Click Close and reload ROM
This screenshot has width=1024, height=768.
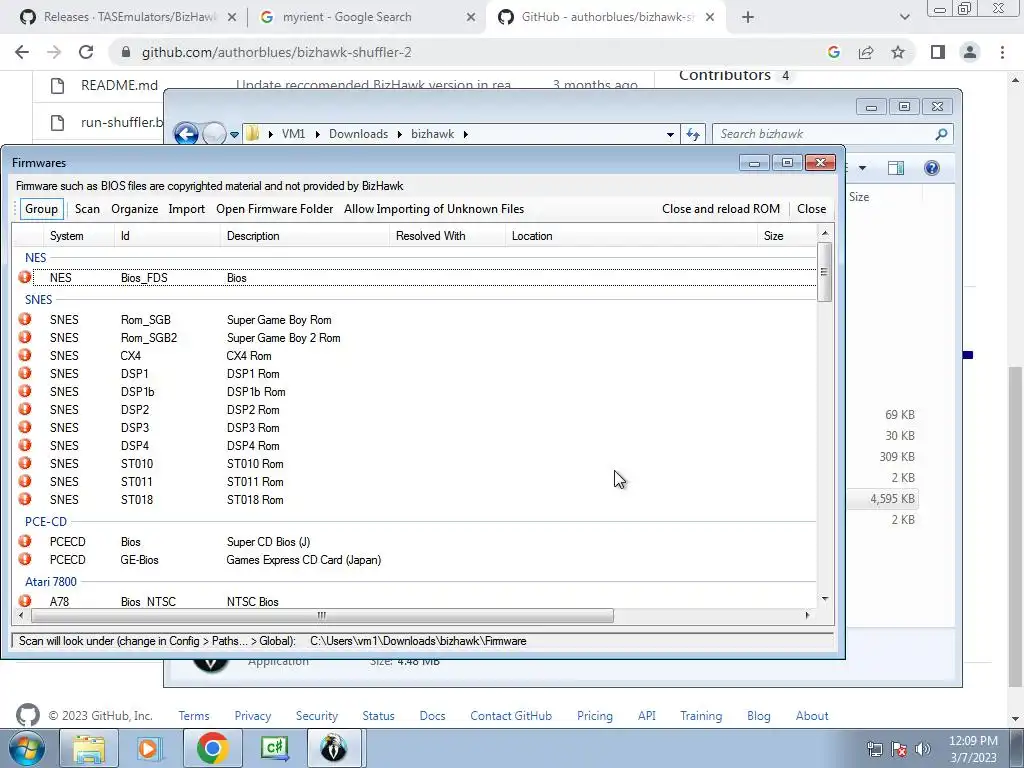tap(720, 209)
